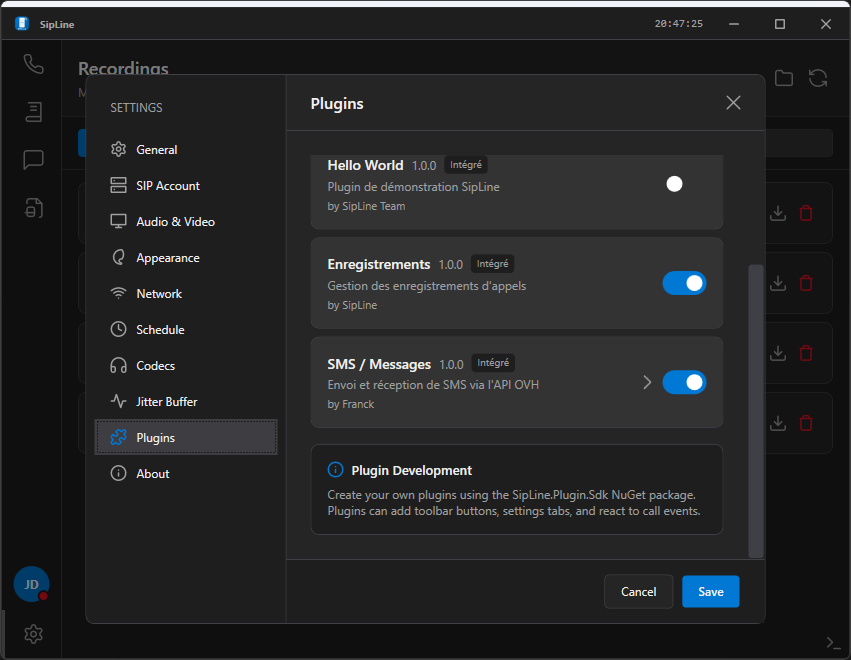This screenshot has height=660, width=851.
Task: Click the plugins list vertical scrollbar
Action: tap(756, 410)
